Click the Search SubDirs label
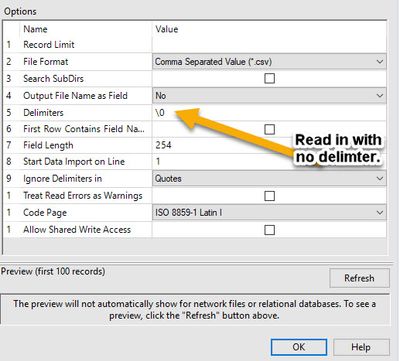This screenshot has height=361, width=400. (53, 79)
